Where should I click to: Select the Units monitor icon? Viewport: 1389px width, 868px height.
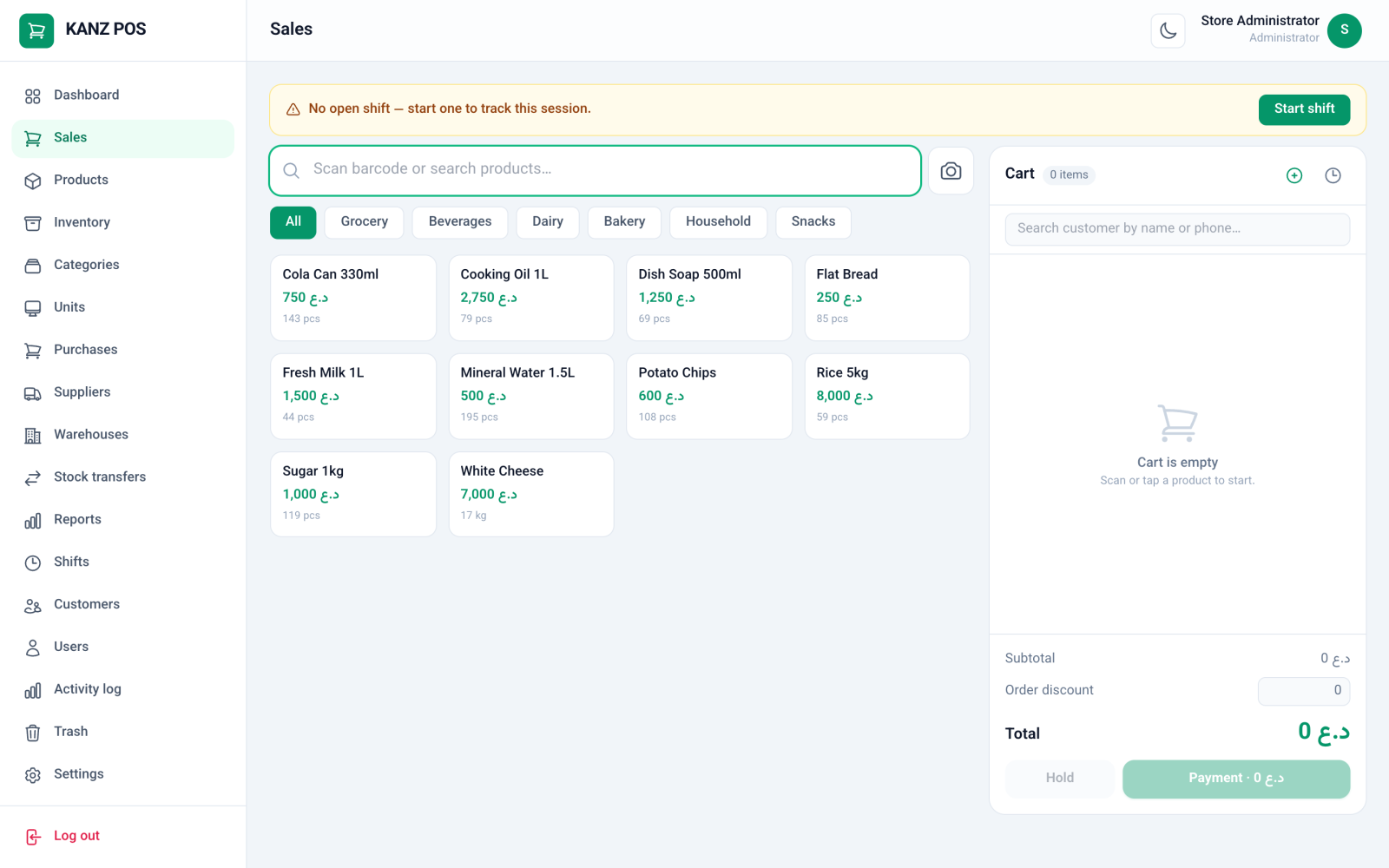(x=33, y=309)
